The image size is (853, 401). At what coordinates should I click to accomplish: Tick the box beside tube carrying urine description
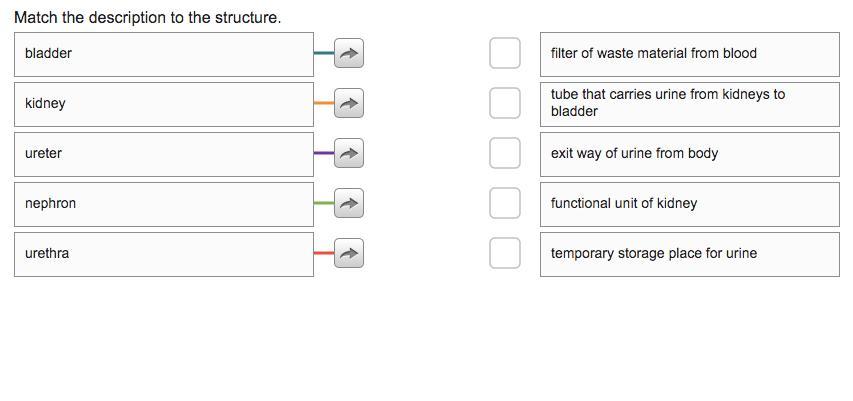tap(505, 103)
